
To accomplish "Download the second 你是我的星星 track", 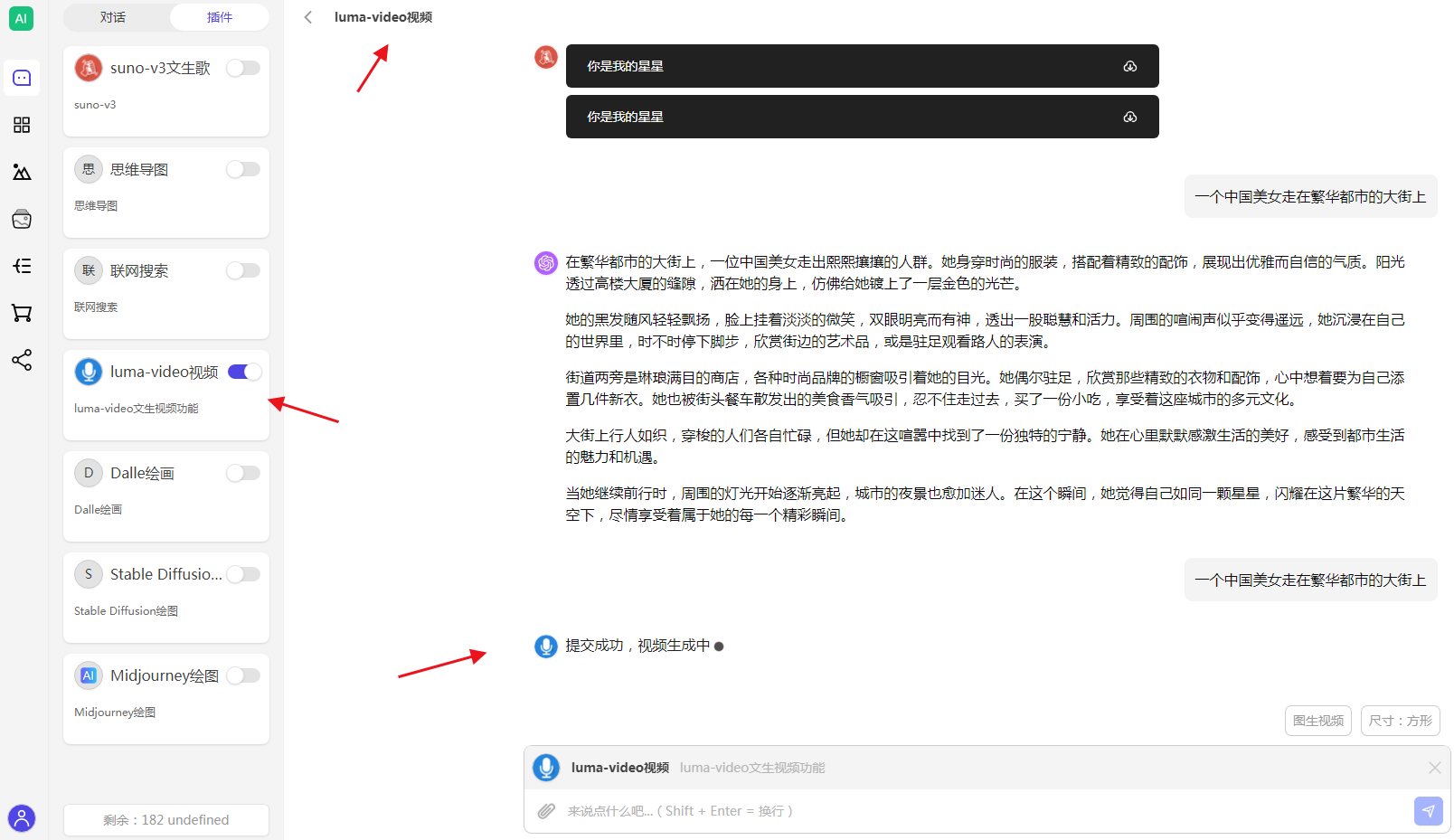I will coord(1130,117).
